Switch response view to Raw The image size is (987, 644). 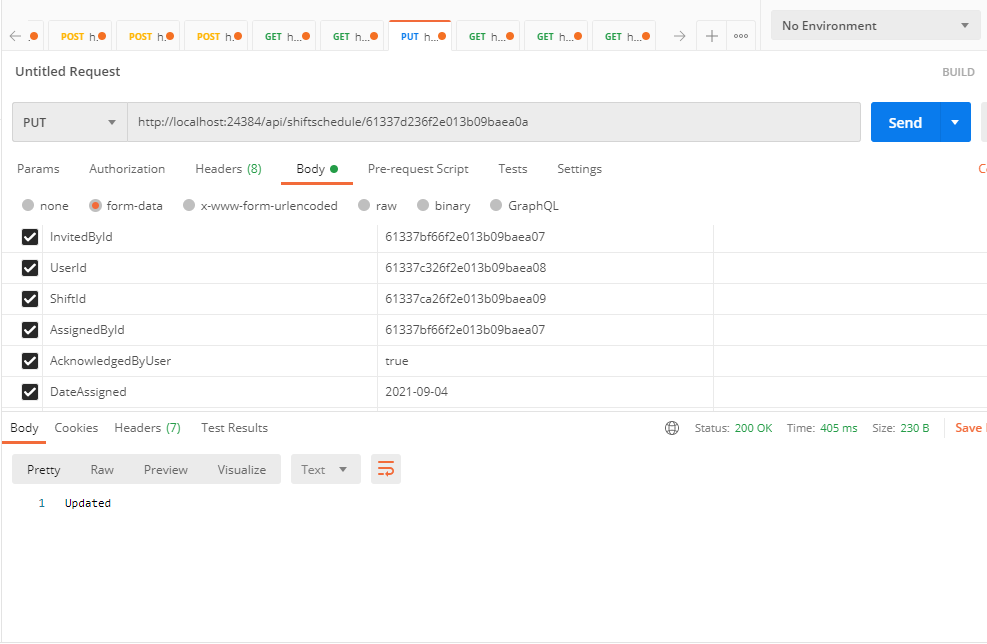coord(102,470)
